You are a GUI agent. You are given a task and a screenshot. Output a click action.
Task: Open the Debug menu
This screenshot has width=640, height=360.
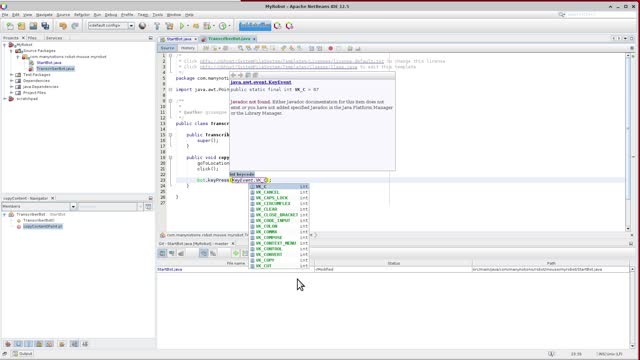pos(111,15)
